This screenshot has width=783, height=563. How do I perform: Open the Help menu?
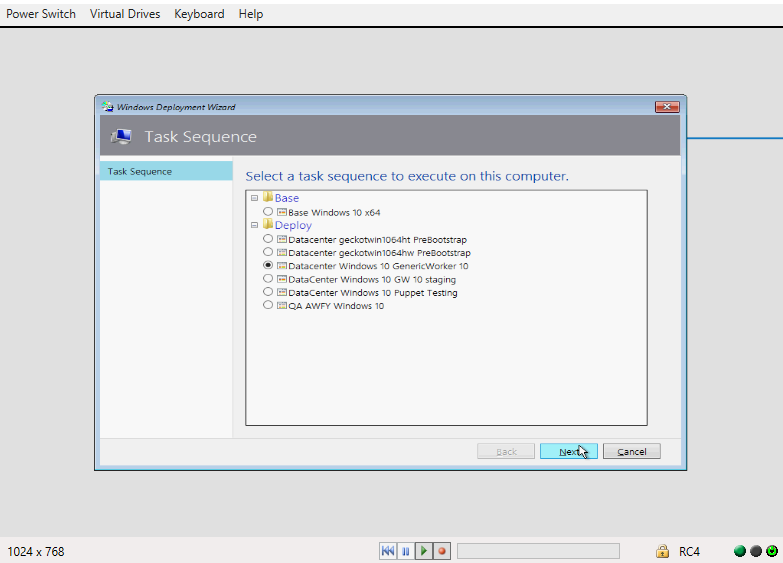(251, 14)
